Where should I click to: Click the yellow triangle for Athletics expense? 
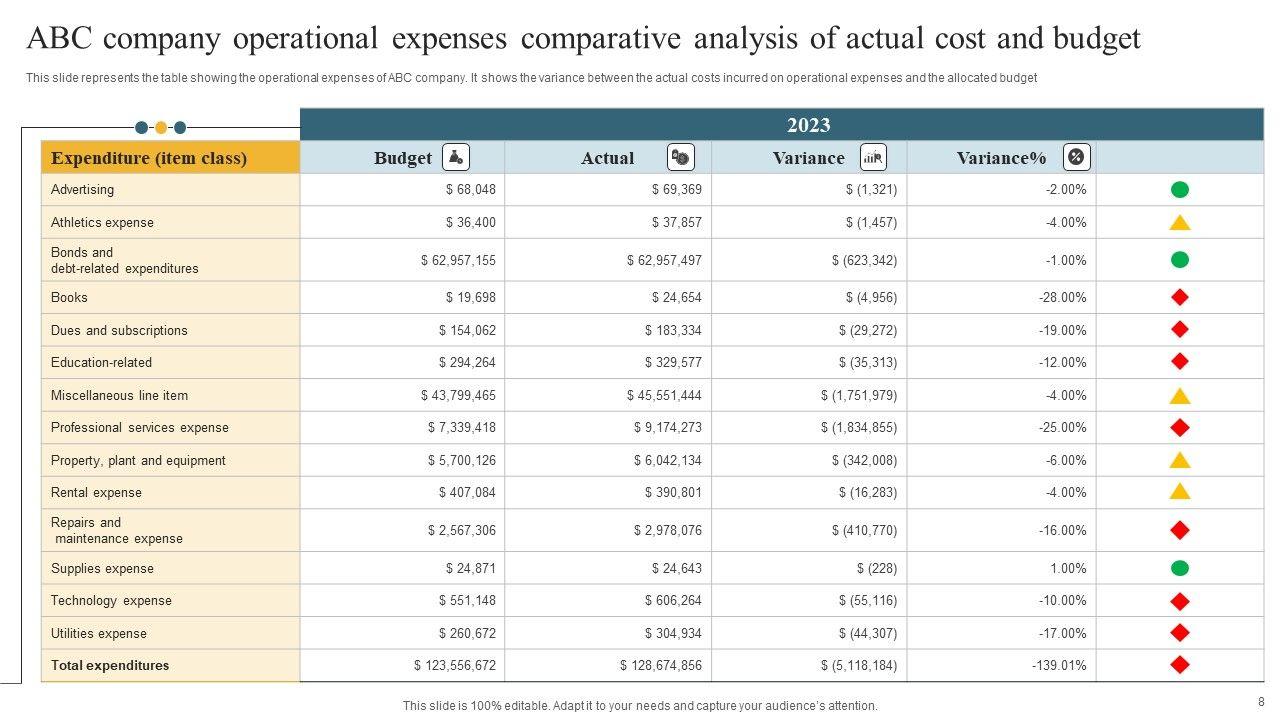1180,223
